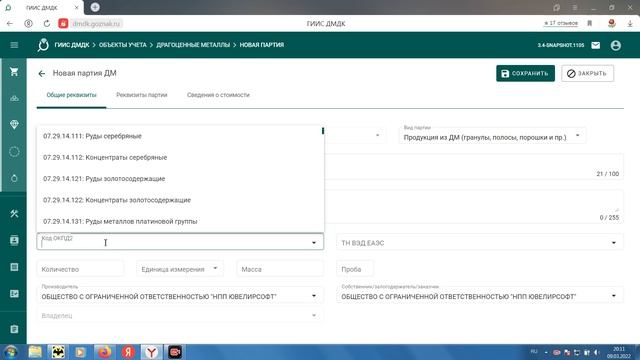Switch to Общие реквизиты tab
Image resolution: width=640 pixels, height=360 pixels.
pyautogui.click(x=71, y=95)
